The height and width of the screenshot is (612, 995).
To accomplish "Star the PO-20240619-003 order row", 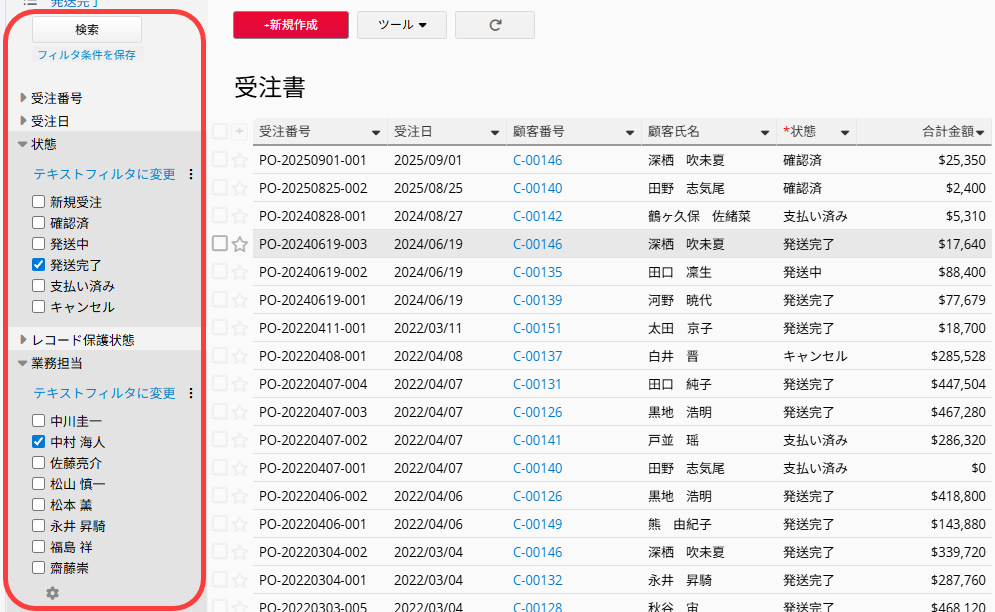I will [x=239, y=244].
